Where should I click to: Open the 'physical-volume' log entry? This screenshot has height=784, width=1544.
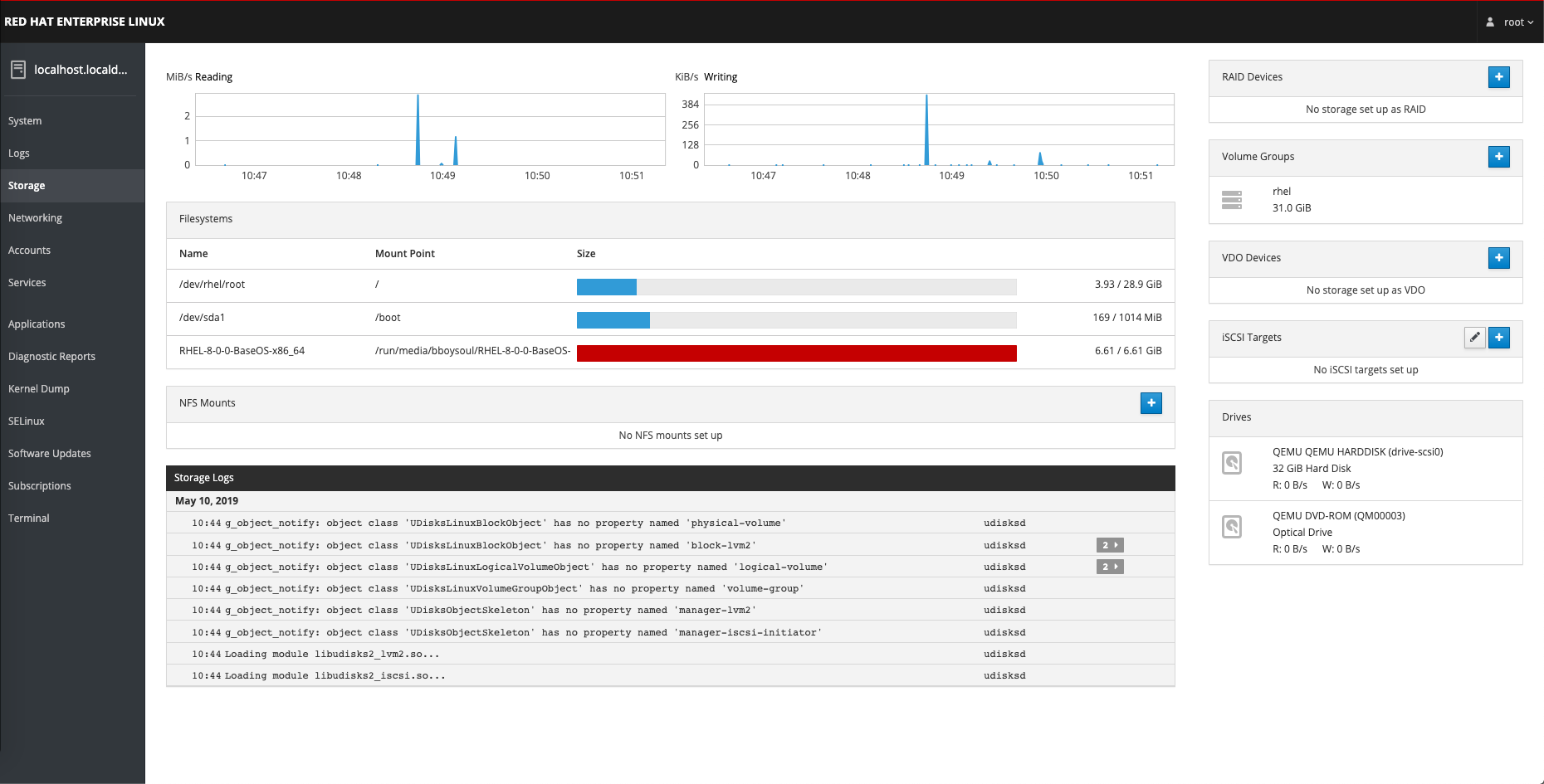click(x=670, y=523)
